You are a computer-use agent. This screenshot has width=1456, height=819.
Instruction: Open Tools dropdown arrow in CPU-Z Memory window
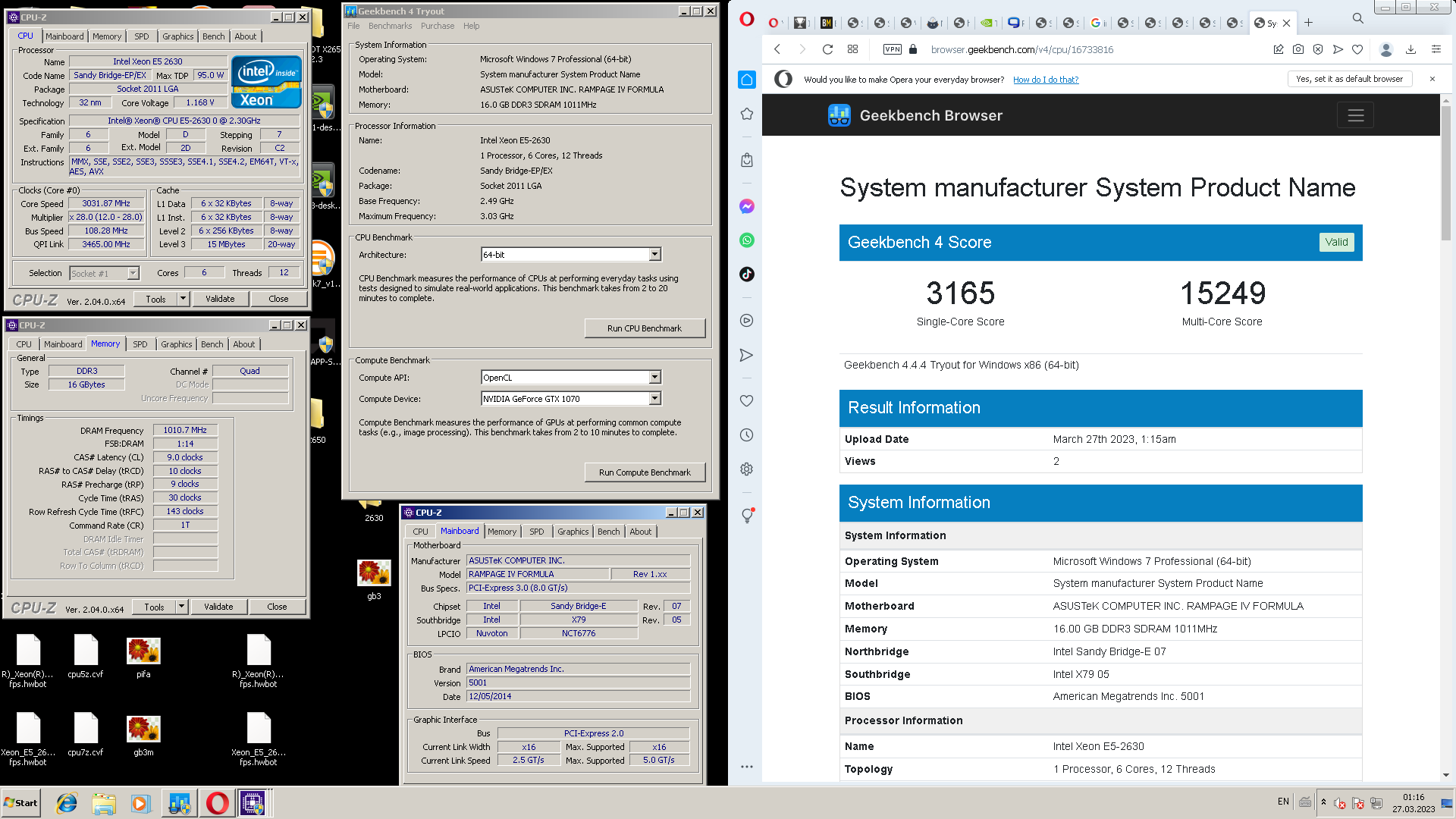coord(181,607)
